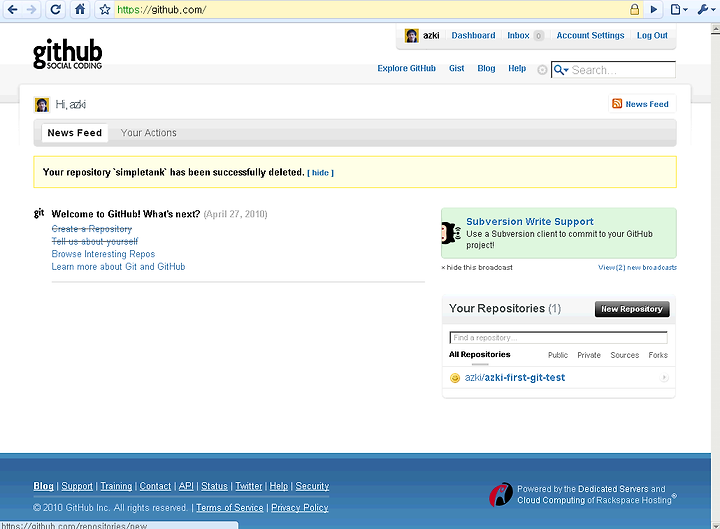The width and height of the screenshot is (720, 529).
Task: Click the browser forward arrow
Action: pyautogui.click(x=31, y=10)
